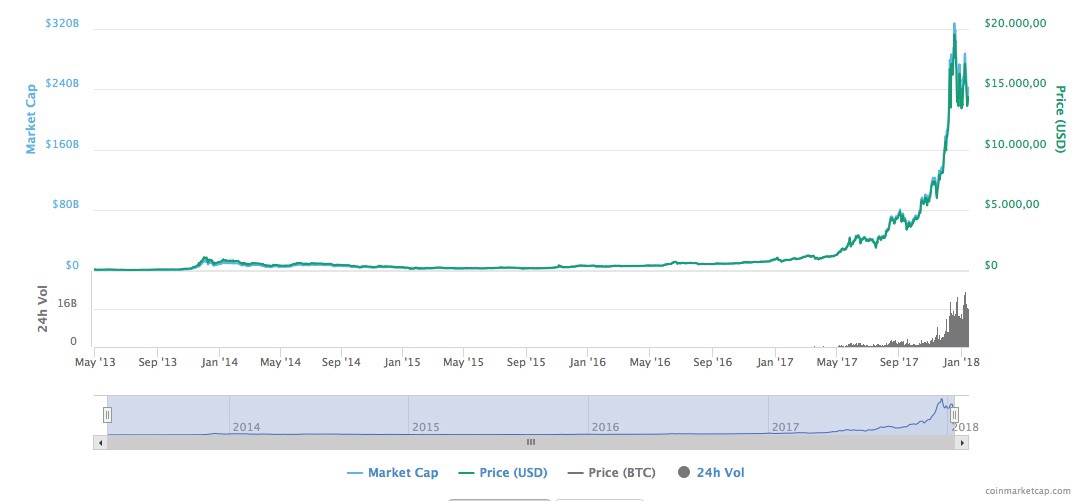Viewport: 1080px width, 501px height.
Task: Click the 2014 label in the range navigator
Action: click(x=246, y=427)
